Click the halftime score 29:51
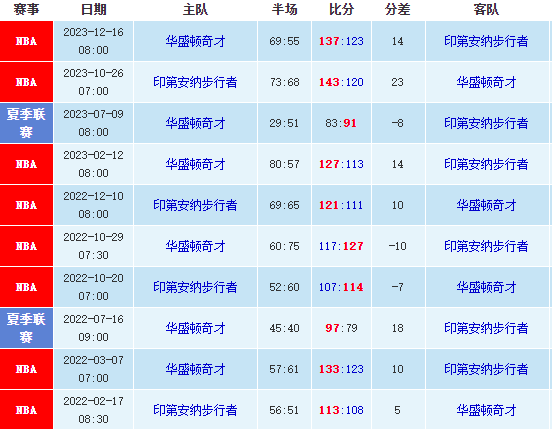The height and width of the screenshot is (429, 552). [x=284, y=123]
